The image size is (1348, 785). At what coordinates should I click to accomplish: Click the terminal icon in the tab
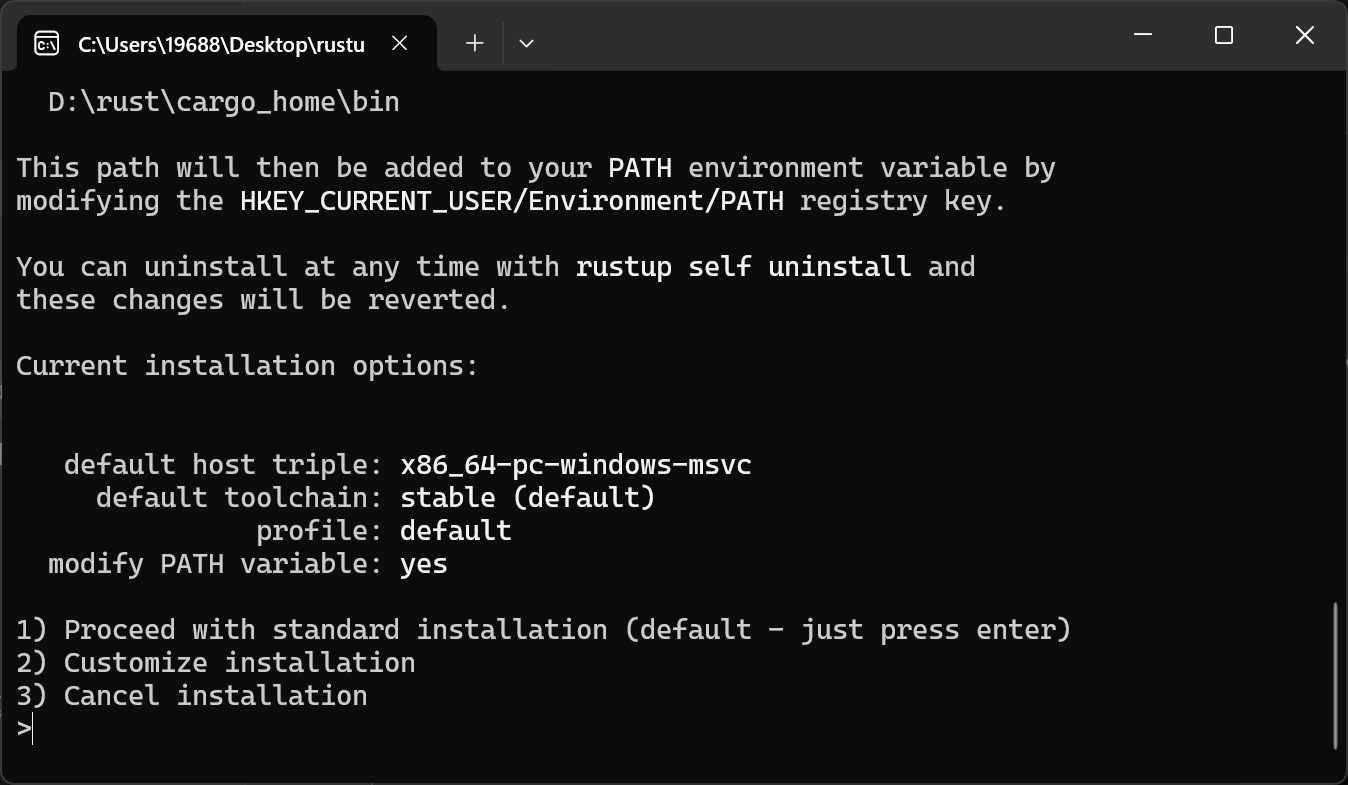46,44
